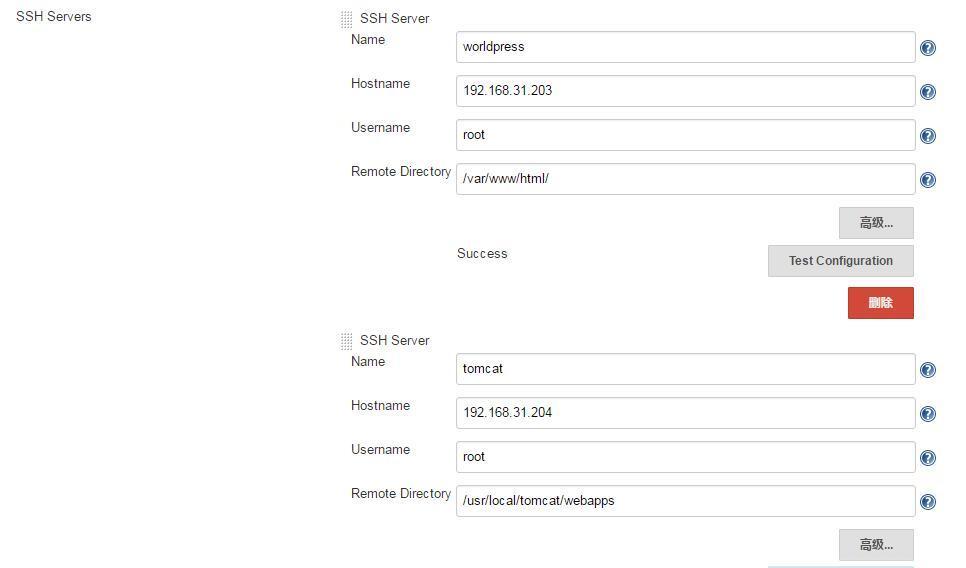Grab the drag handle of second SSH Server

tap(346, 341)
